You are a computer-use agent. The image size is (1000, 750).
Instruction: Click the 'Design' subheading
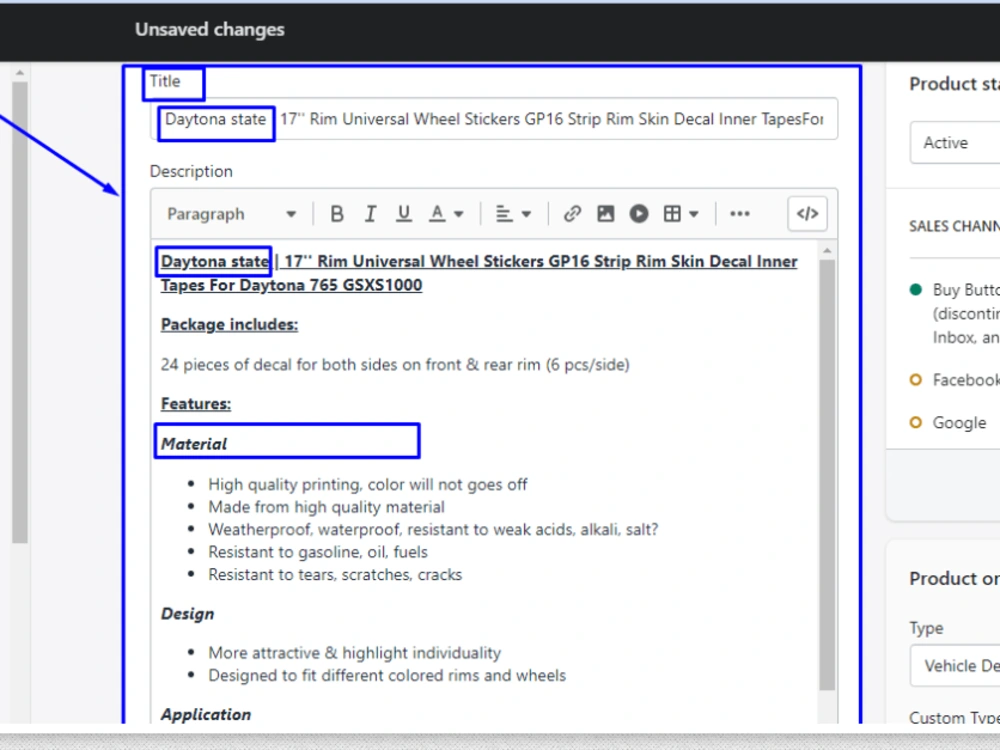(188, 614)
